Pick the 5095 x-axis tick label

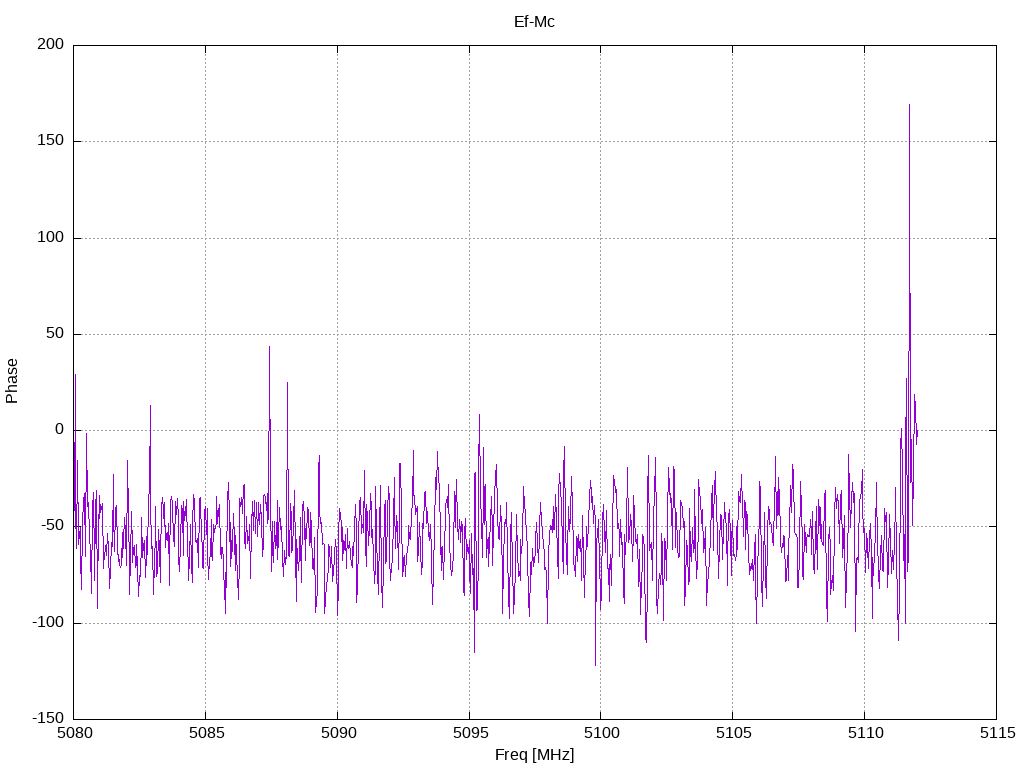tap(469, 734)
